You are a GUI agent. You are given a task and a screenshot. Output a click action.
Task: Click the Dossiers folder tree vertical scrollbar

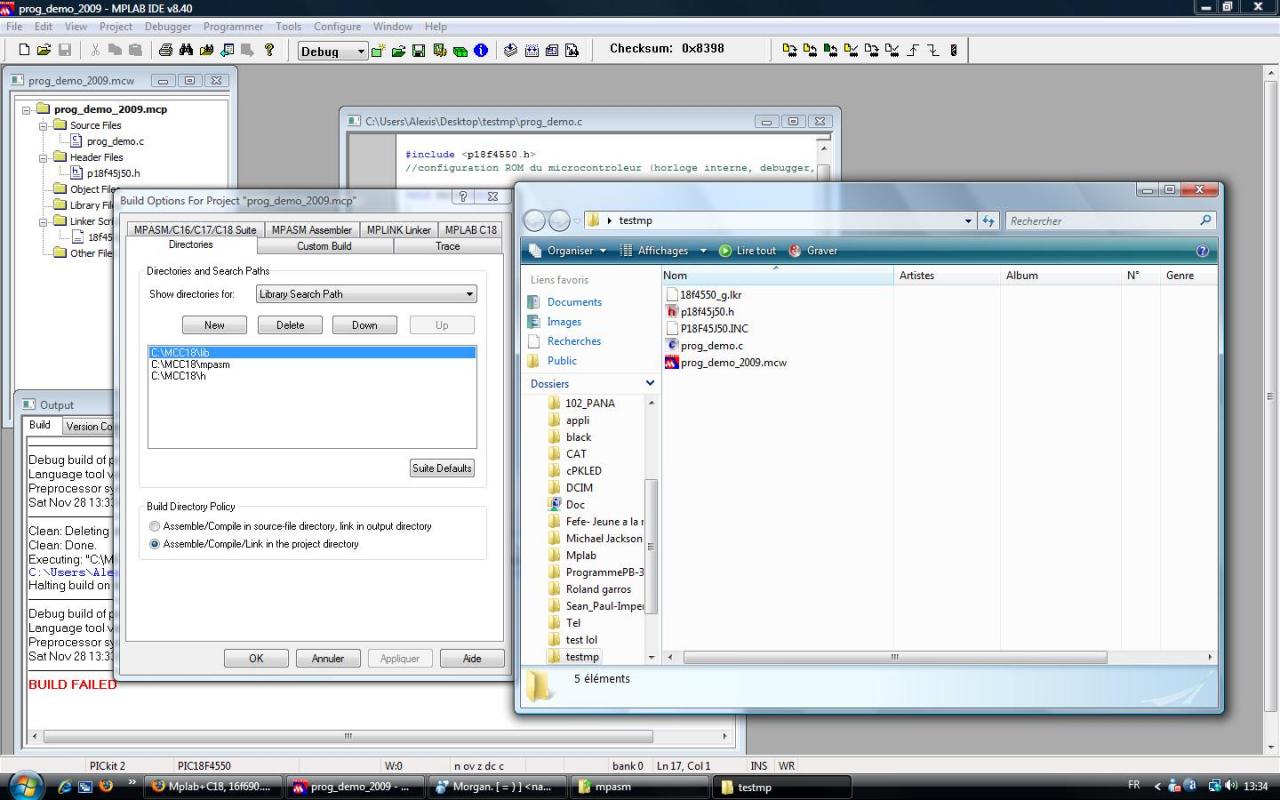click(x=651, y=545)
